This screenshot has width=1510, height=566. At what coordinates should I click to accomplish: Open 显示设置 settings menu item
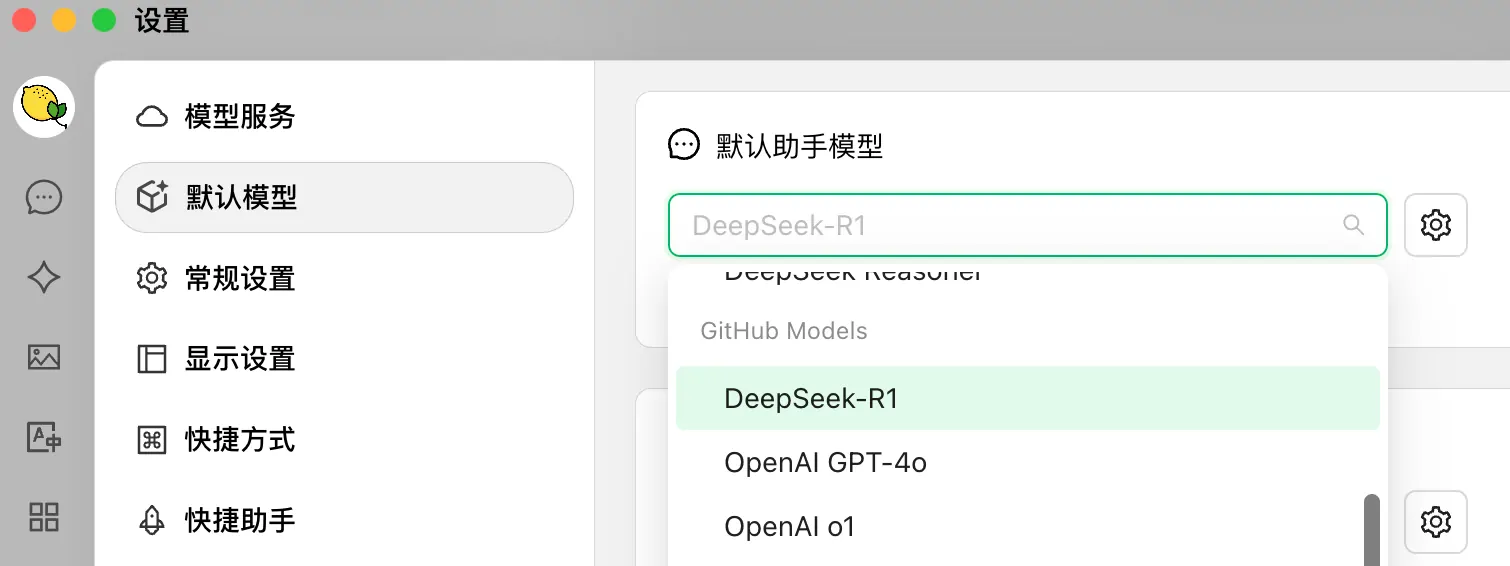pos(344,358)
